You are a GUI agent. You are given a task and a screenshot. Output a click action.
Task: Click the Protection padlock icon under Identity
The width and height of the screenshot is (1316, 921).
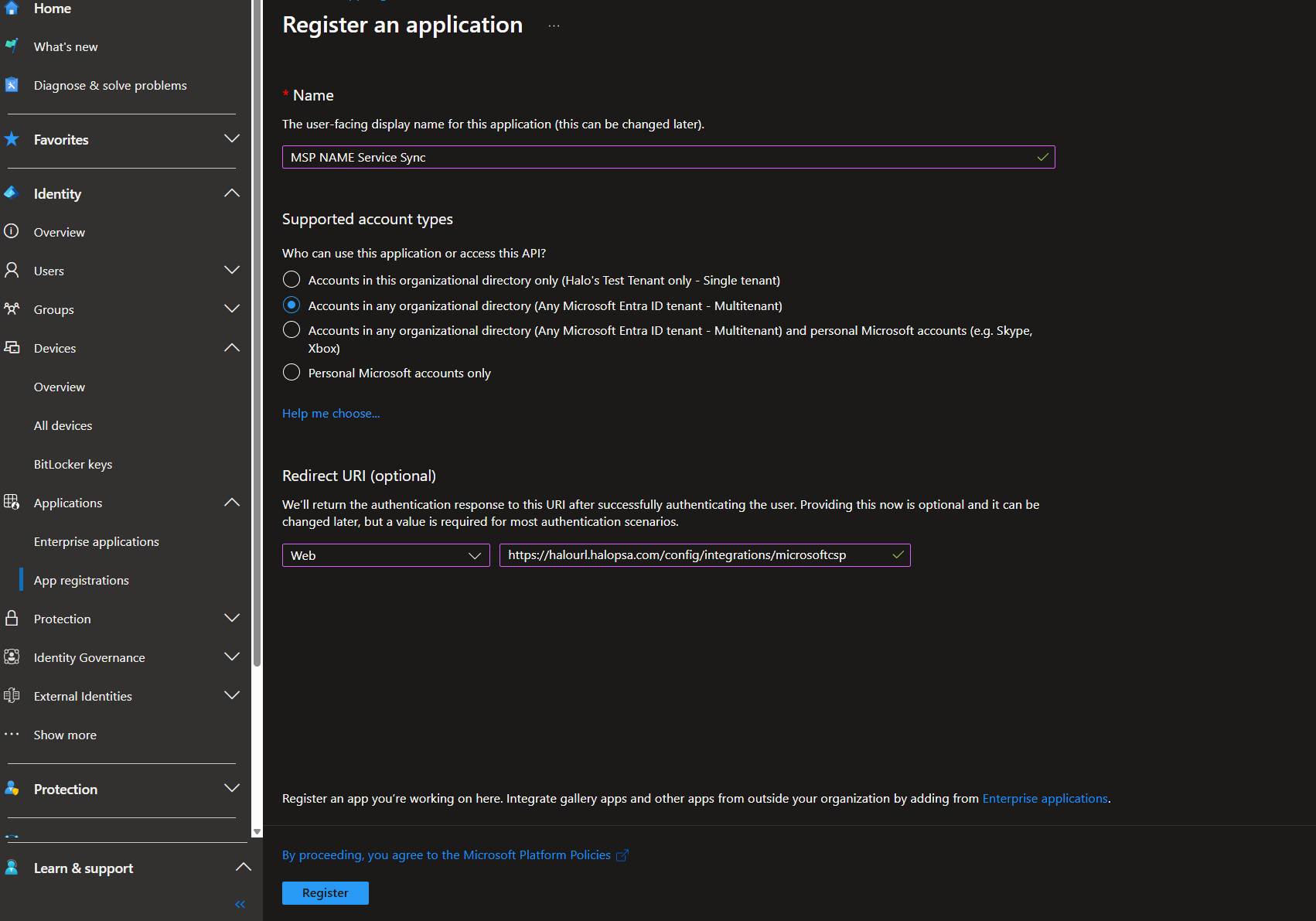point(12,618)
